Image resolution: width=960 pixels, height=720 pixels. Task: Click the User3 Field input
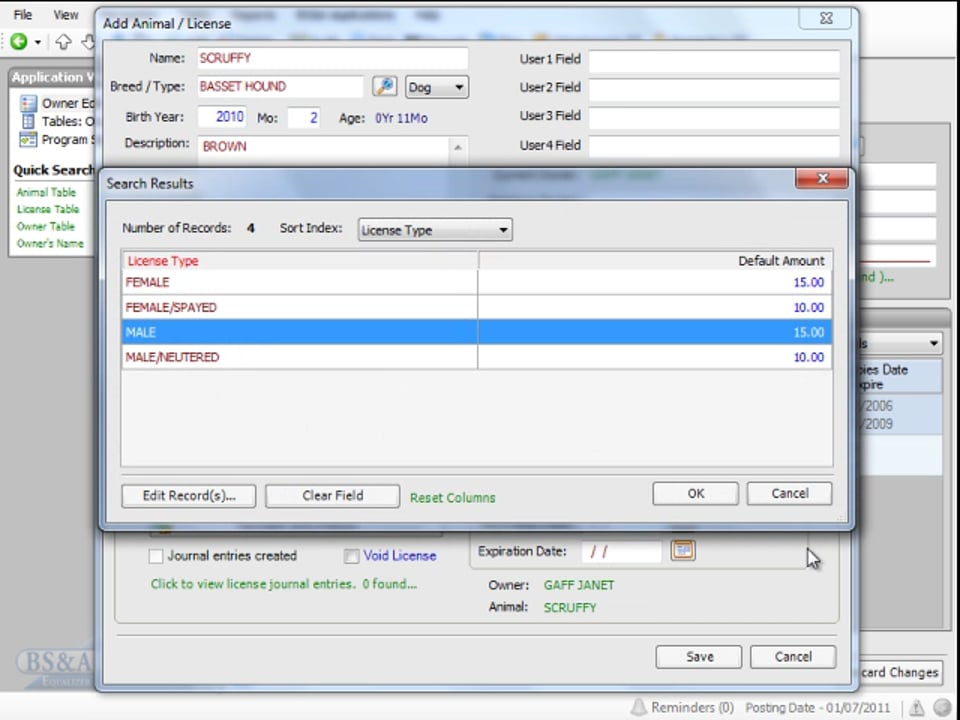[x=714, y=118]
